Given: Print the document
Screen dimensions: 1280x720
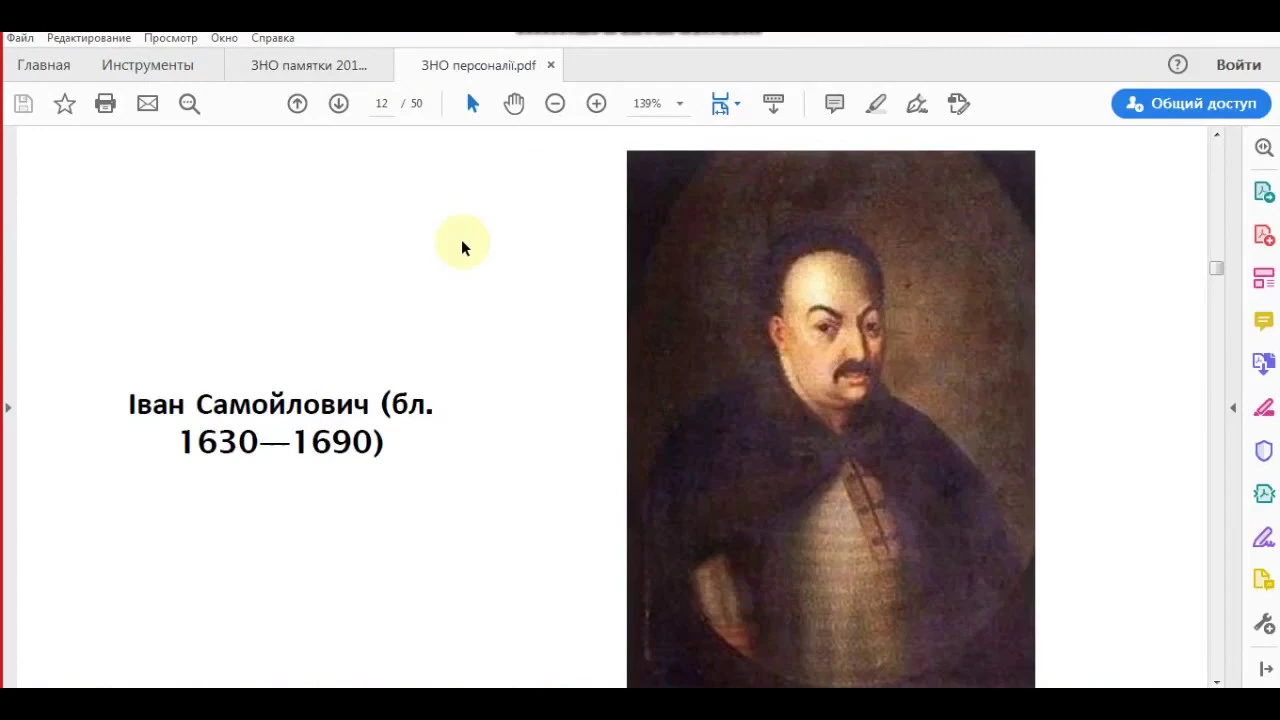Looking at the screenshot, I should pos(105,103).
